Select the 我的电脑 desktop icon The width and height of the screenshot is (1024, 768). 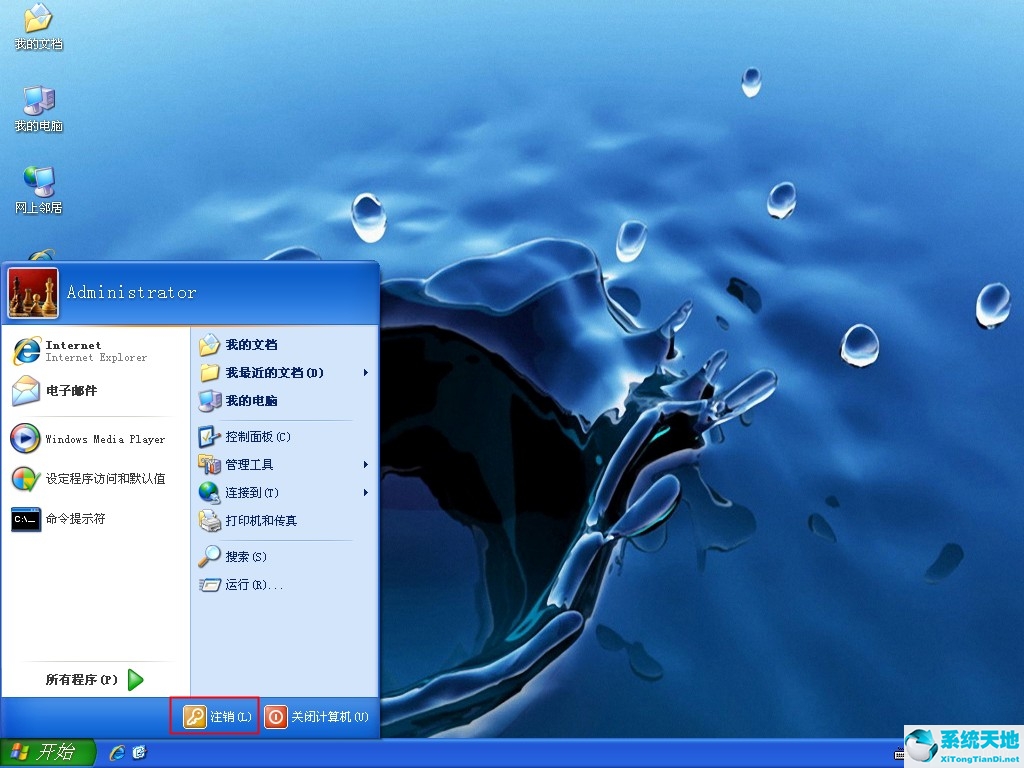pyautogui.click(x=39, y=108)
